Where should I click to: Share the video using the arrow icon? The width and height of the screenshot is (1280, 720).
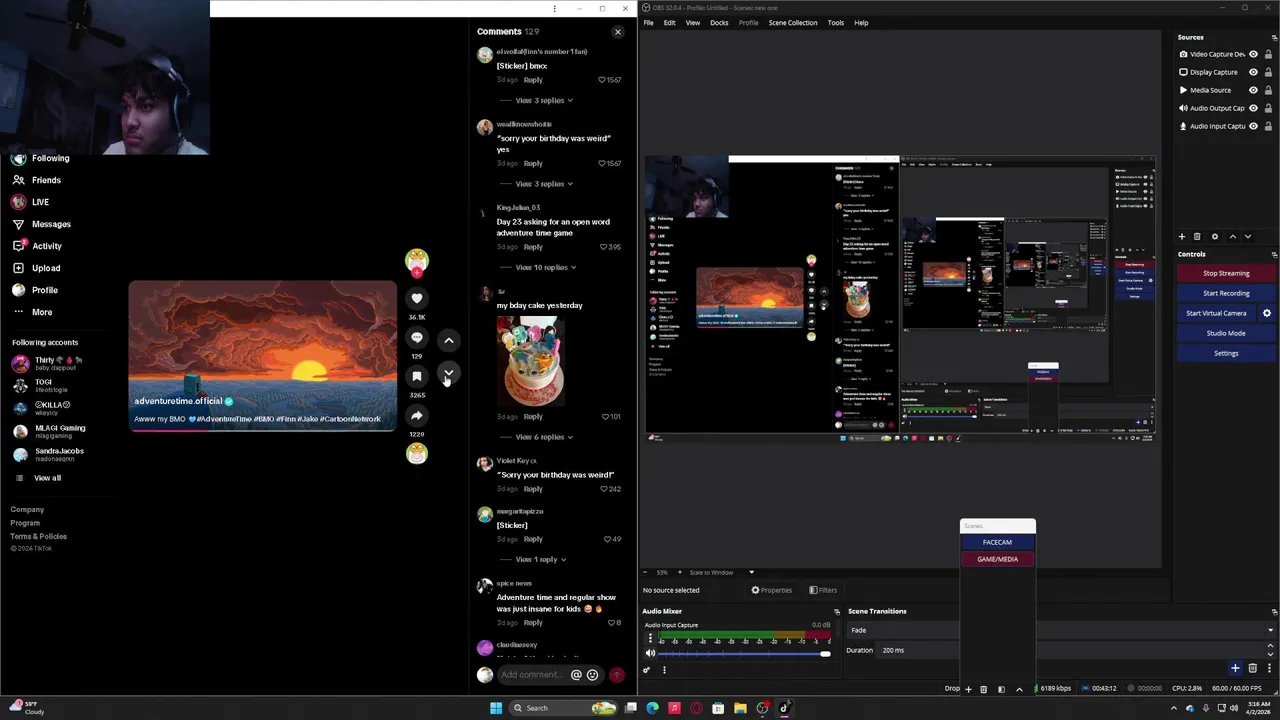coord(417,415)
